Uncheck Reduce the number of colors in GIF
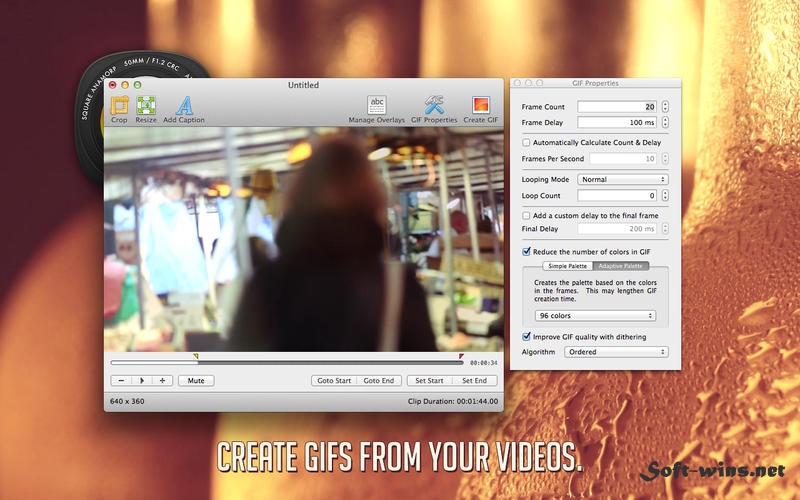 coord(526,252)
